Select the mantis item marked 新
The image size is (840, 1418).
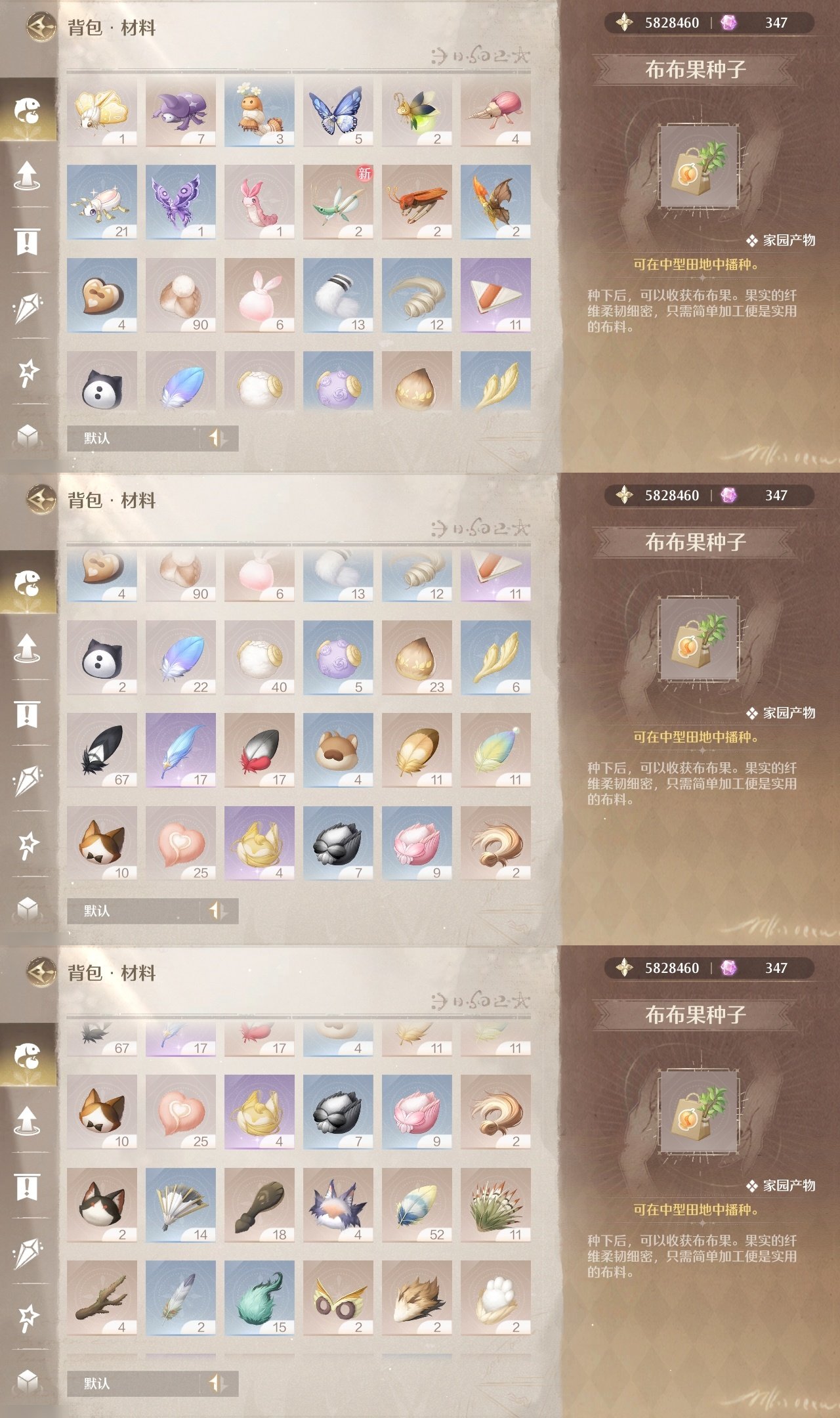point(338,202)
